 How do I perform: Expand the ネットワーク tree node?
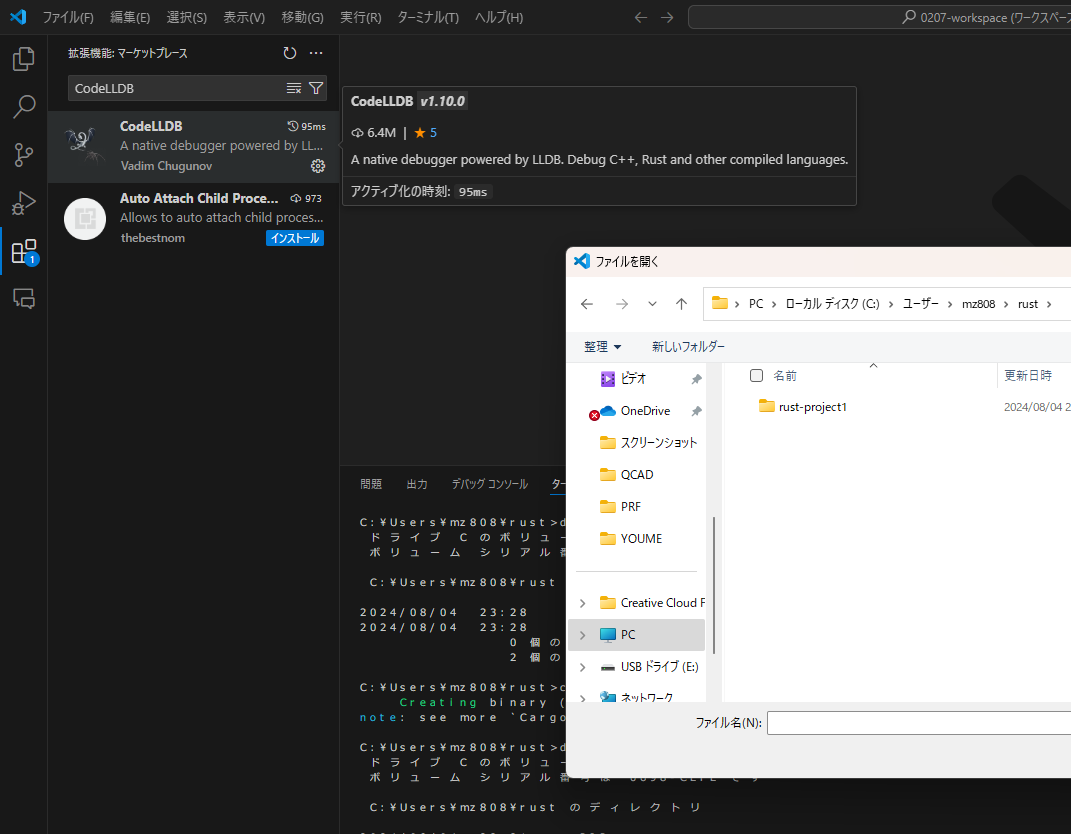click(x=583, y=698)
